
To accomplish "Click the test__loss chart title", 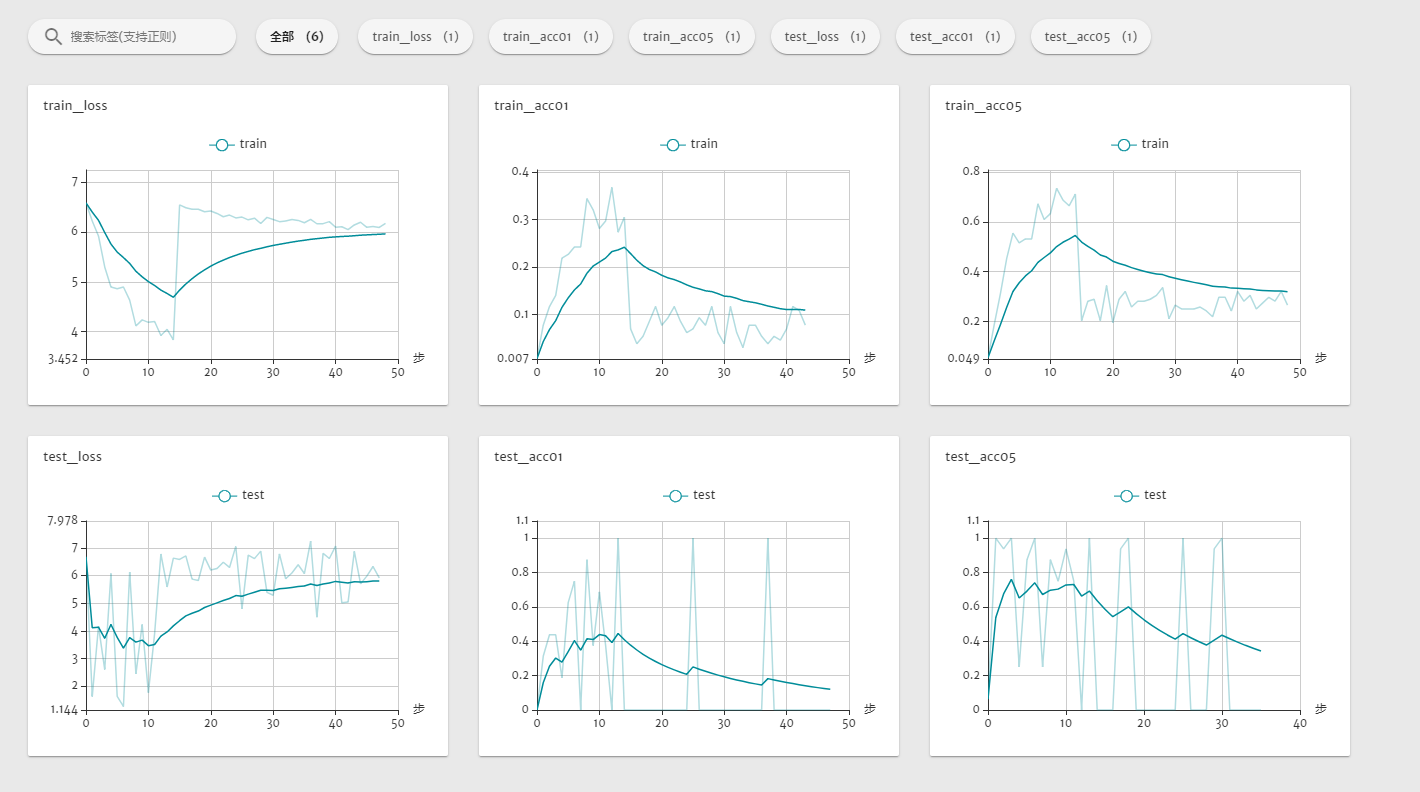I will point(72,456).
